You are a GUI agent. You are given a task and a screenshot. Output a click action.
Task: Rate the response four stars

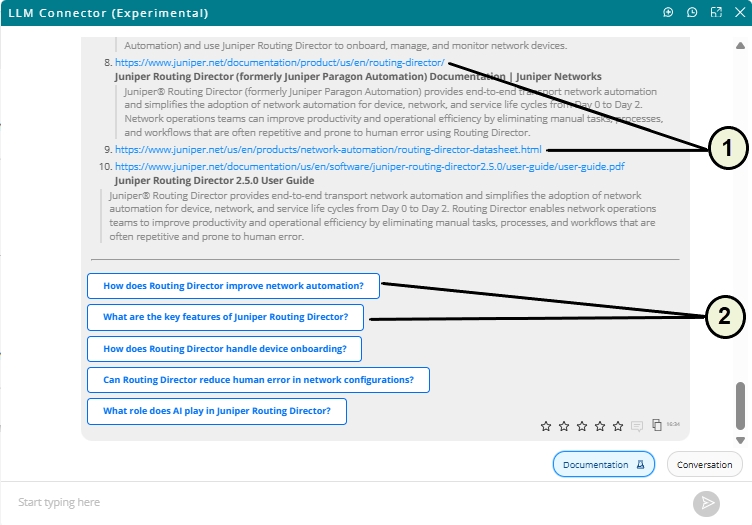click(x=600, y=426)
